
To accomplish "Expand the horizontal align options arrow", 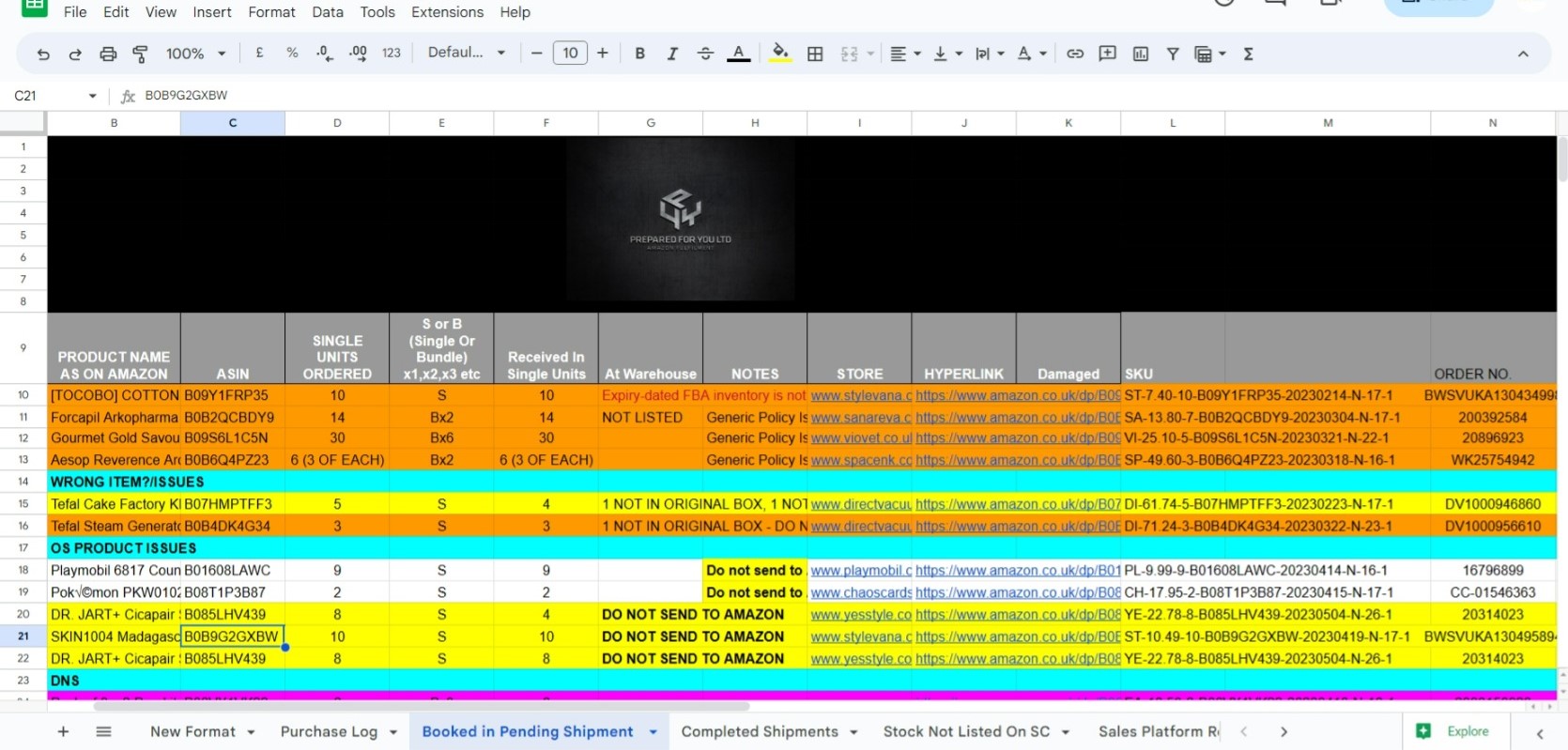I will point(917,54).
